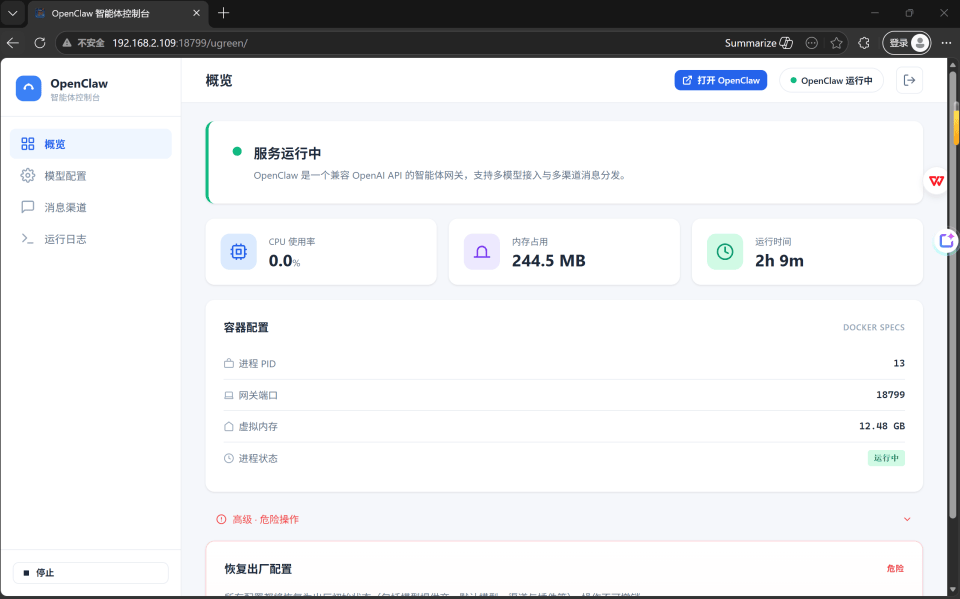Viewport: 960px width, 599px height.
Task: Click the 停止 stop button
Action: (x=91, y=573)
